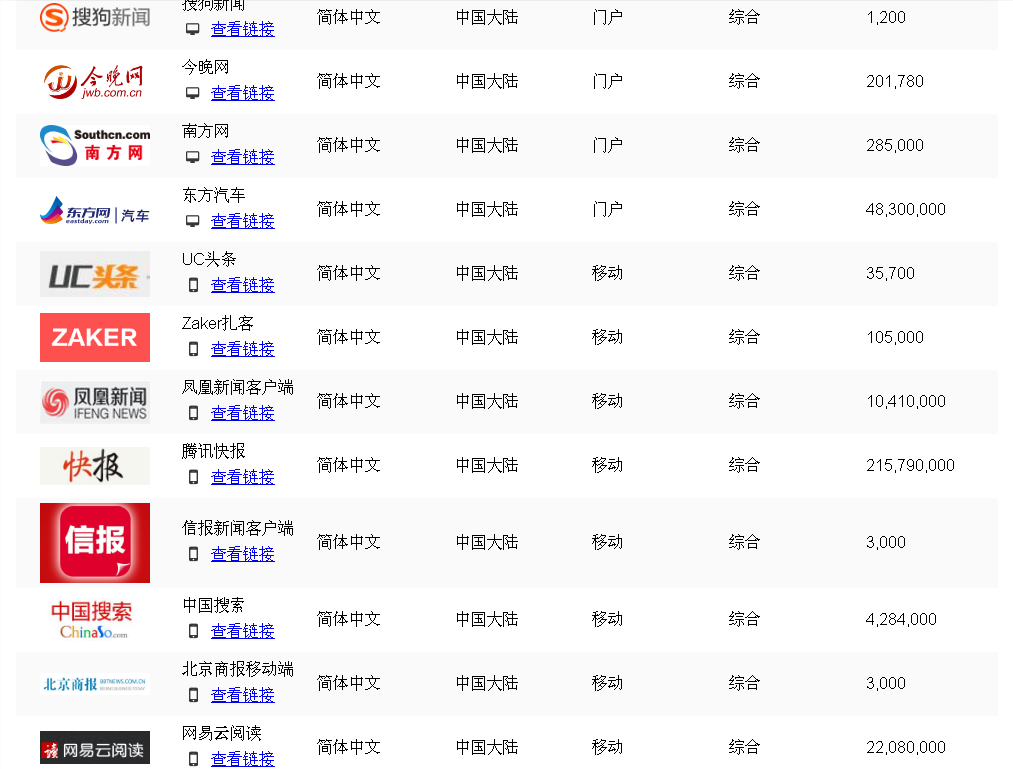This screenshot has height=769, width=1013.
Task: Click the red 信报 app logo
Action: coord(95,543)
